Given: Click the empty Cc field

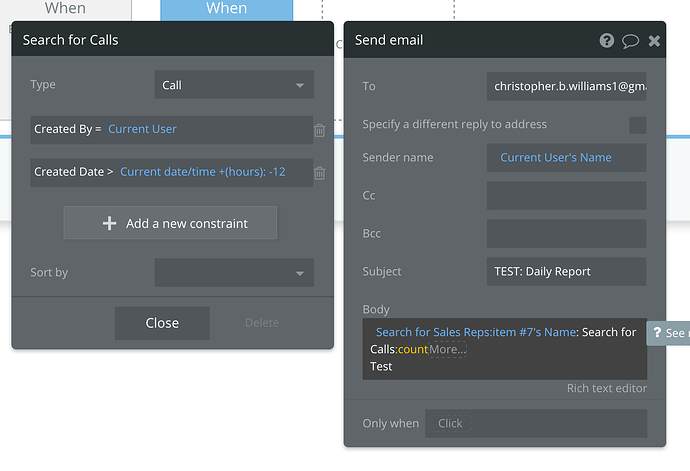Looking at the screenshot, I should [566, 196].
